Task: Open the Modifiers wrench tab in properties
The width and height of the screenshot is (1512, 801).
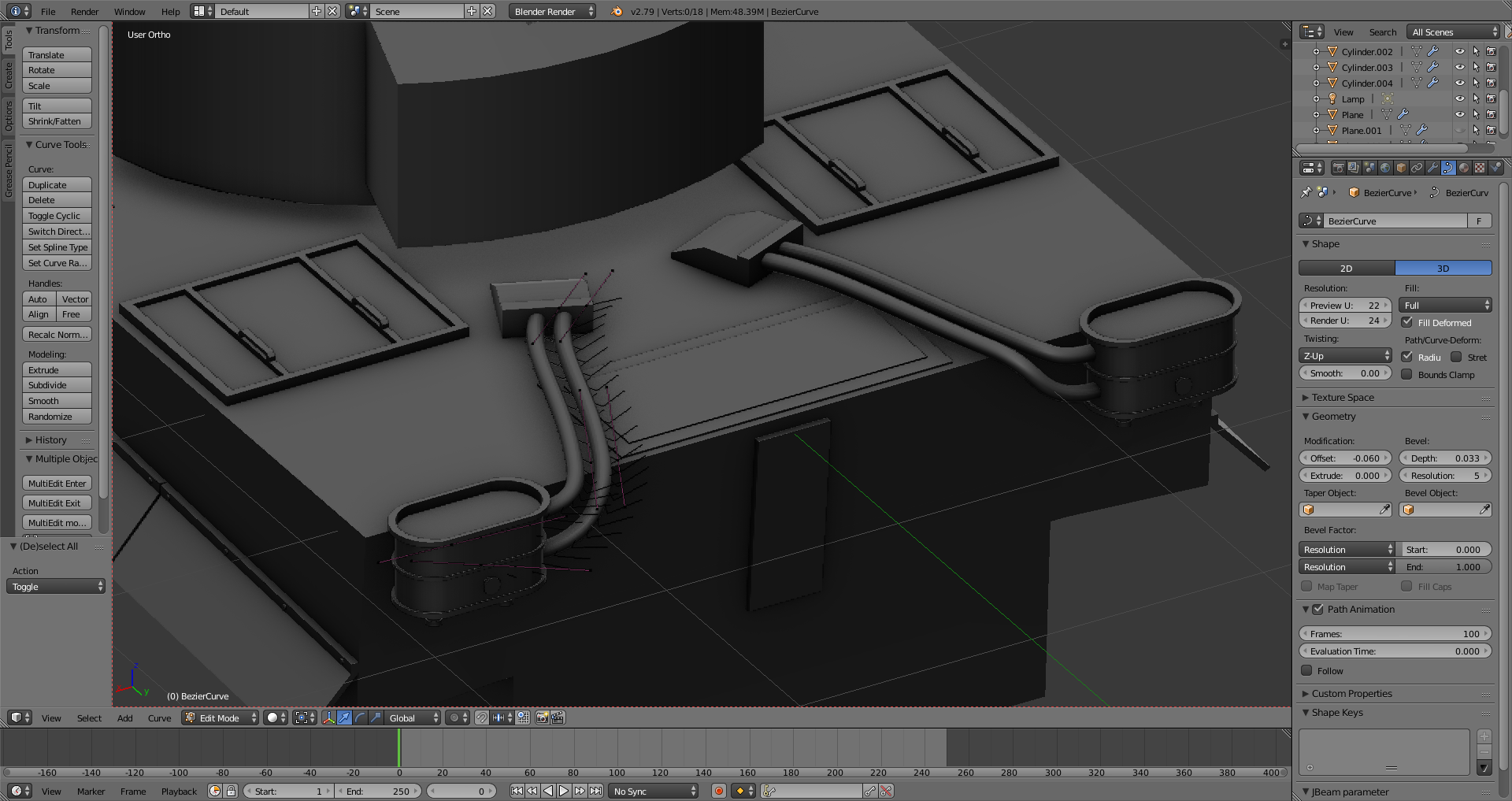Action: pos(1432,168)
